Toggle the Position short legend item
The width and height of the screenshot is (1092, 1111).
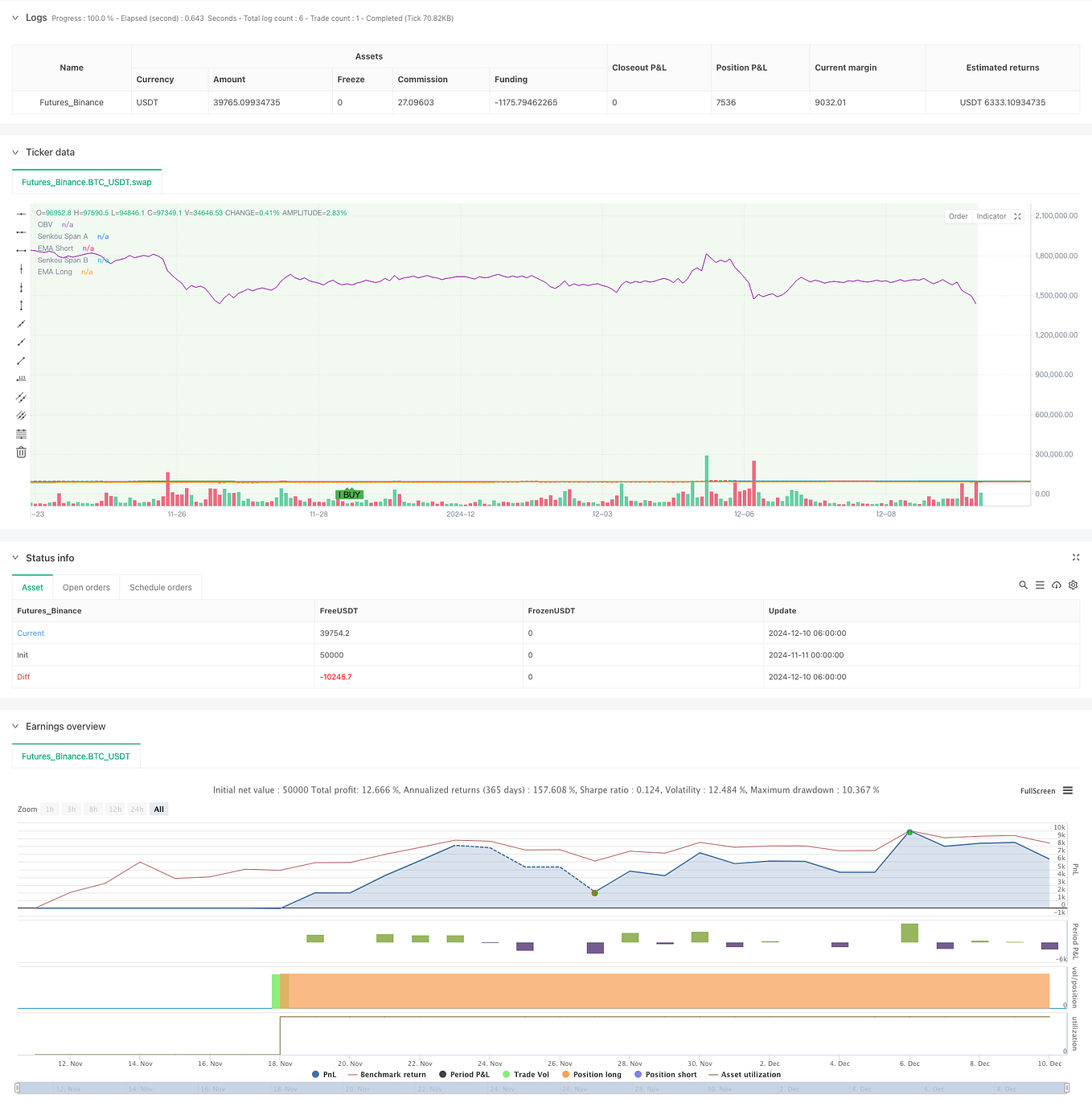pyautogui.click(x=666, y=1074)
